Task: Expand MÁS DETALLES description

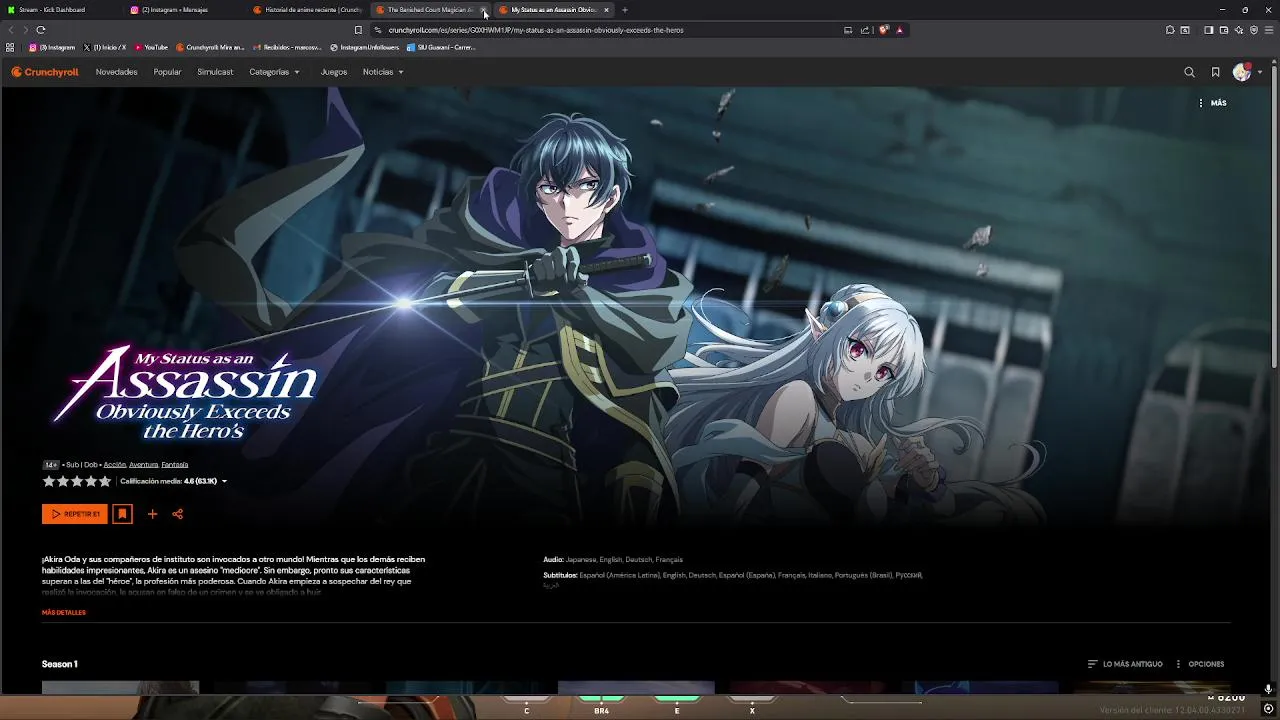Action: point(64,612)
